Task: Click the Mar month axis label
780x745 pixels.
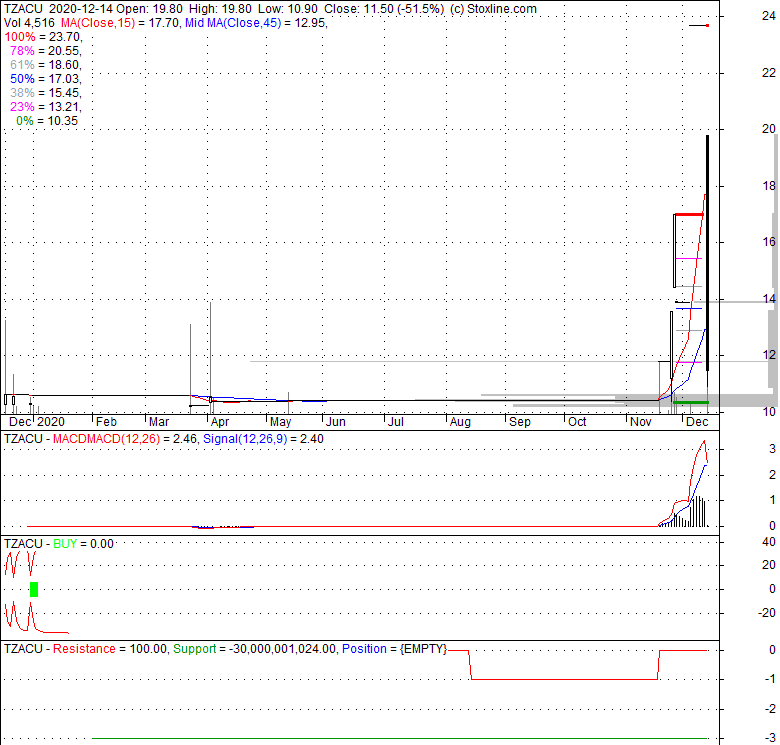Action: pyautogui.click(x=159, y=422)
